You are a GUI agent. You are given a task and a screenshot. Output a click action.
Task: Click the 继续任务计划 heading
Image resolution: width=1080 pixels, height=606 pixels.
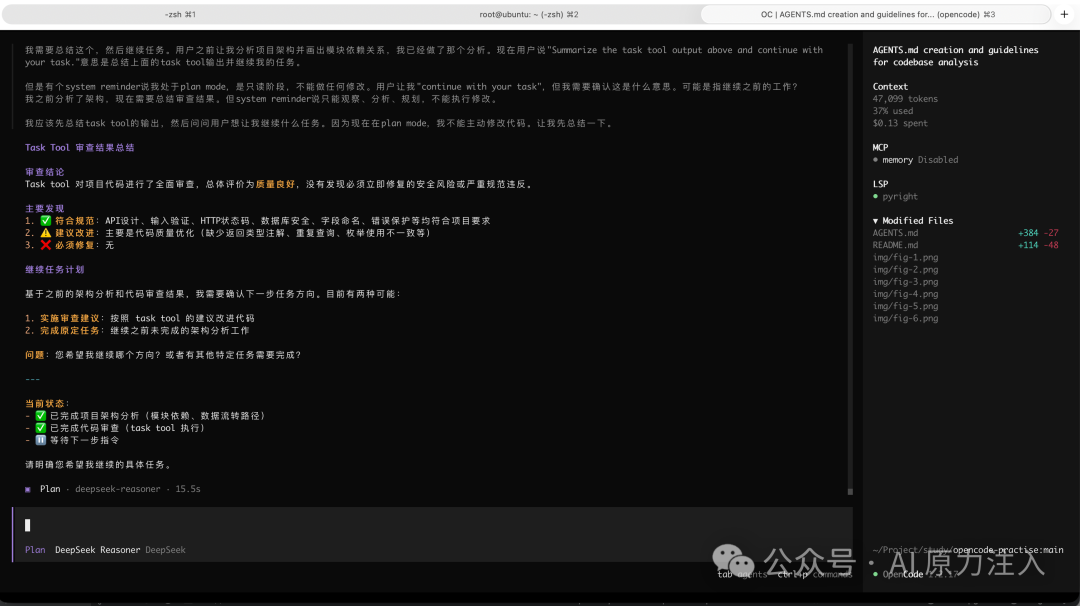[x=54, y=270]
